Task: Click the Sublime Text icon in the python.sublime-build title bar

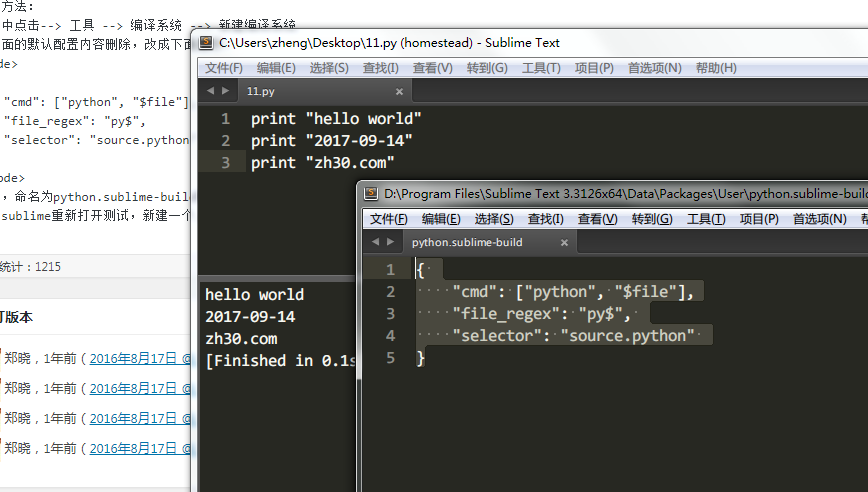Action: point(371,194)
